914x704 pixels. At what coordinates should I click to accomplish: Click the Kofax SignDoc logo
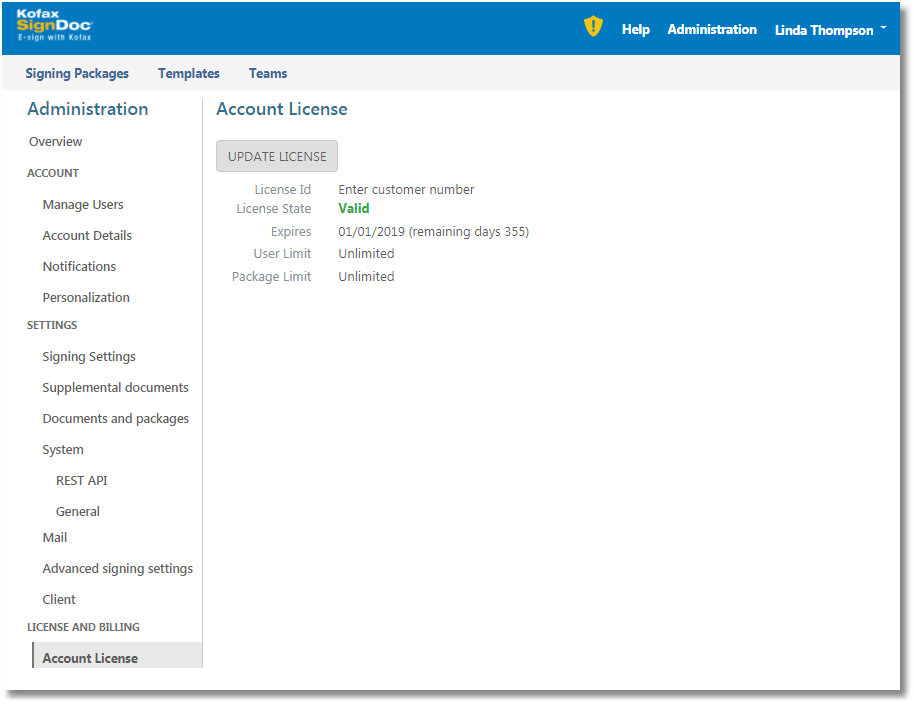point(54,25)
